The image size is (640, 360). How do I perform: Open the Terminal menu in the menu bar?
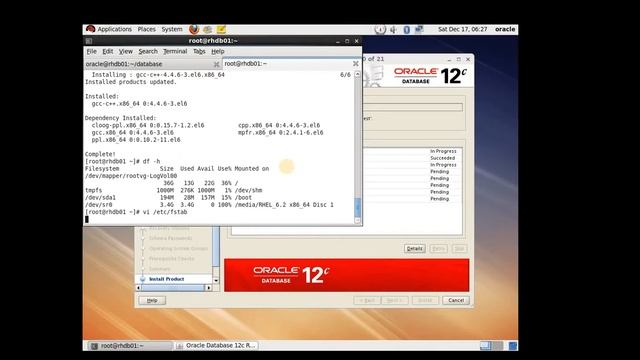[x=175, y=51]
